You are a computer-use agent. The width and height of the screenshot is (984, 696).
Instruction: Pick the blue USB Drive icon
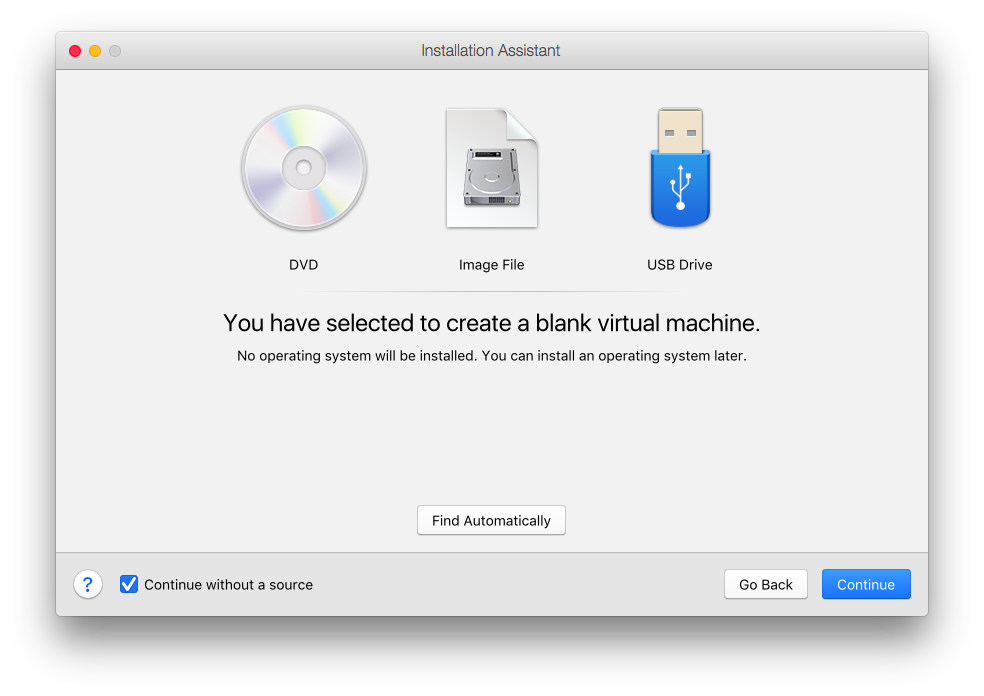[680, 168]
